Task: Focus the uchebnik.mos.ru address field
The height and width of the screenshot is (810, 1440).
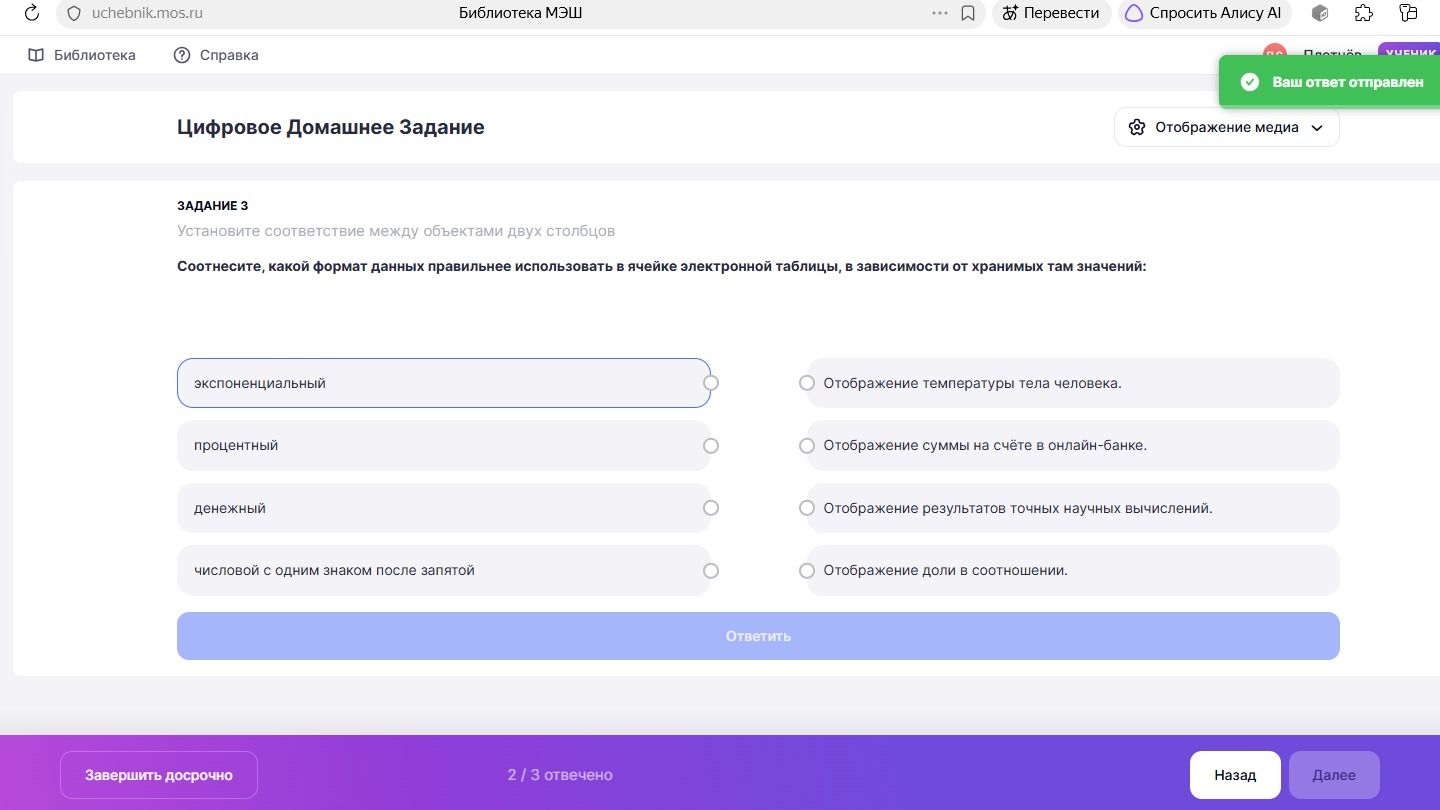Action: tap(147, 13)
